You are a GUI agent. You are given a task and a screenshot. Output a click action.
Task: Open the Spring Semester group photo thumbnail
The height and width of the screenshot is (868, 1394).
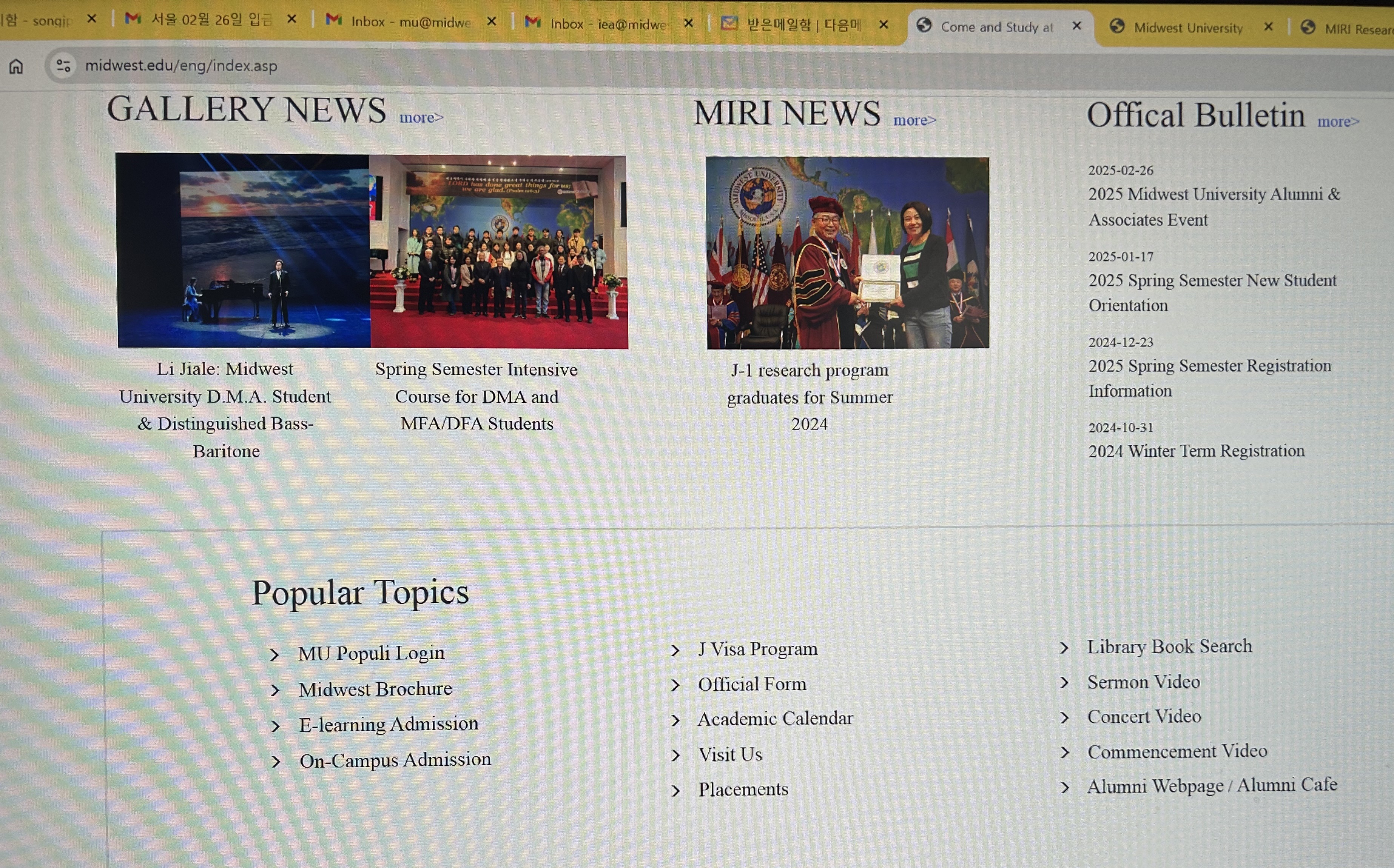498,251
